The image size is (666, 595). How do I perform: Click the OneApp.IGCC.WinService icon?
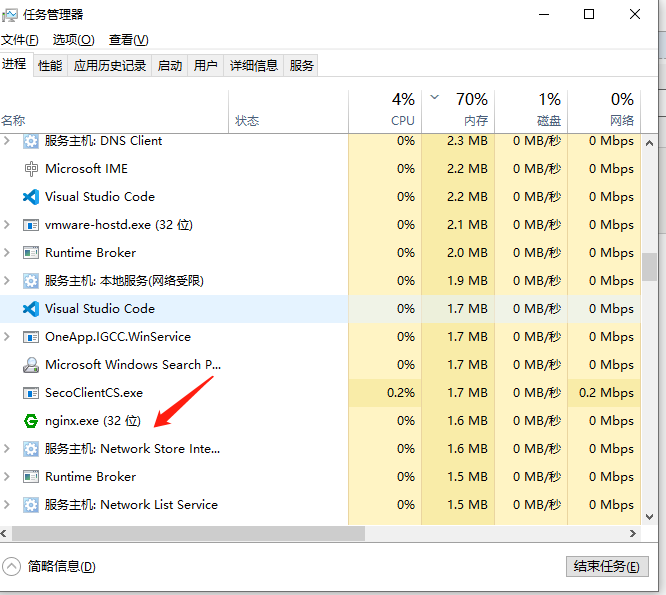tap(31, 337)
